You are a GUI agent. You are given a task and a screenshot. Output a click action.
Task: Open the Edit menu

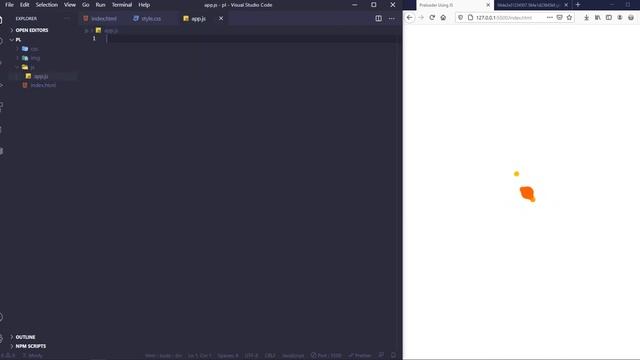[24, 5]
